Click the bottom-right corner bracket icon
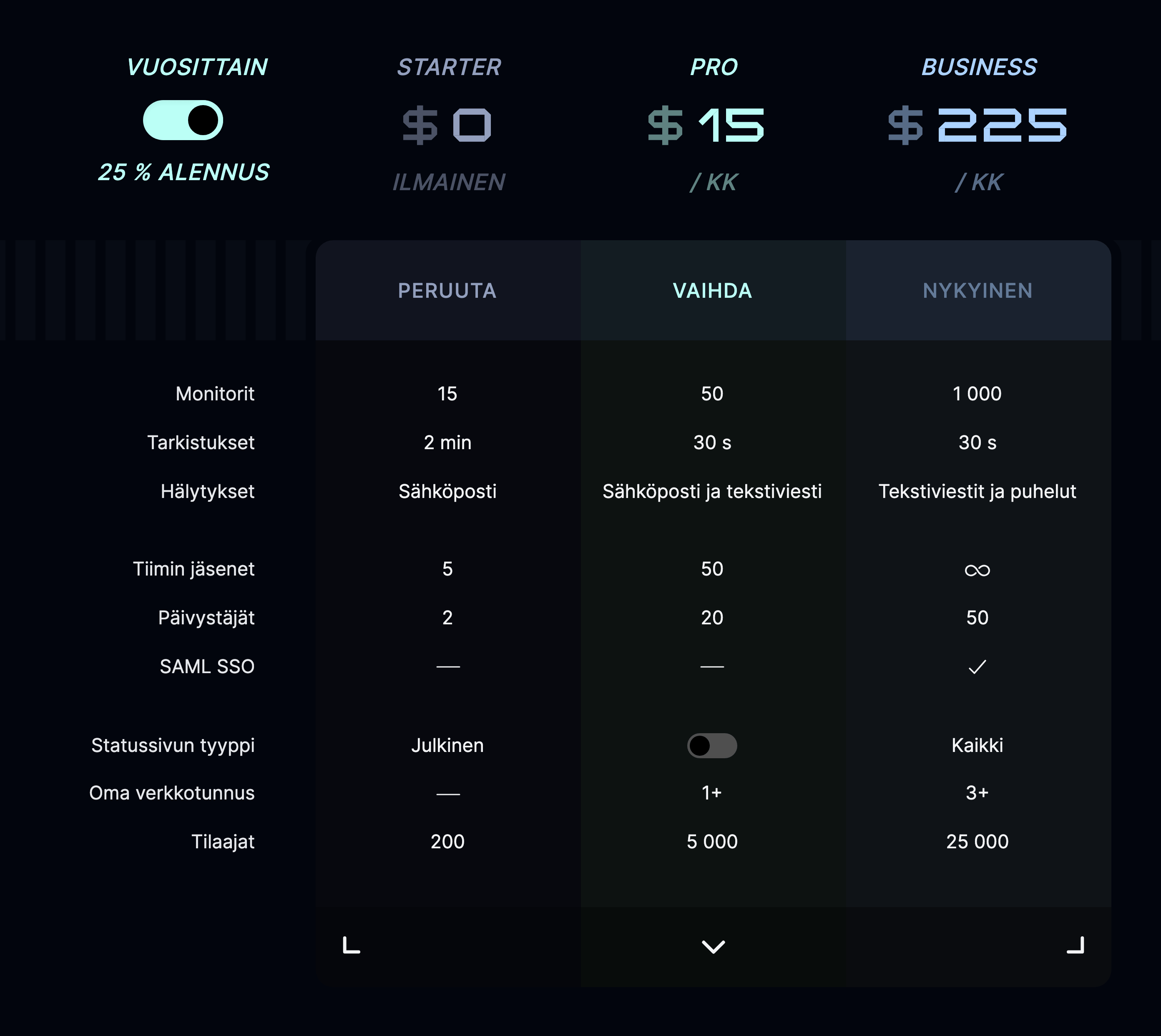Viewport: 1161px width, 1036px height. click(x=1075, y=945)
